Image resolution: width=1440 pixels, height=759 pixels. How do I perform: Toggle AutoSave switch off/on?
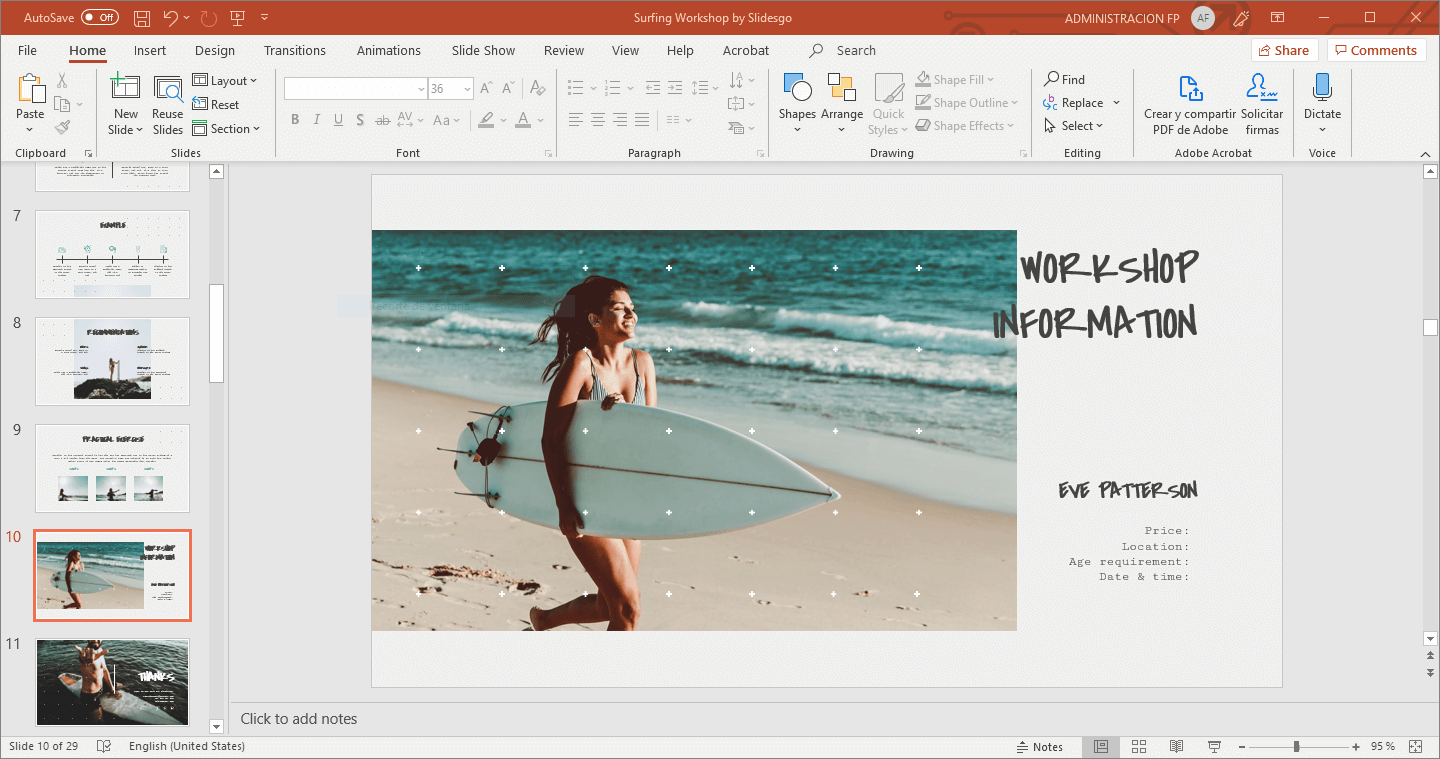pos(99,18)
